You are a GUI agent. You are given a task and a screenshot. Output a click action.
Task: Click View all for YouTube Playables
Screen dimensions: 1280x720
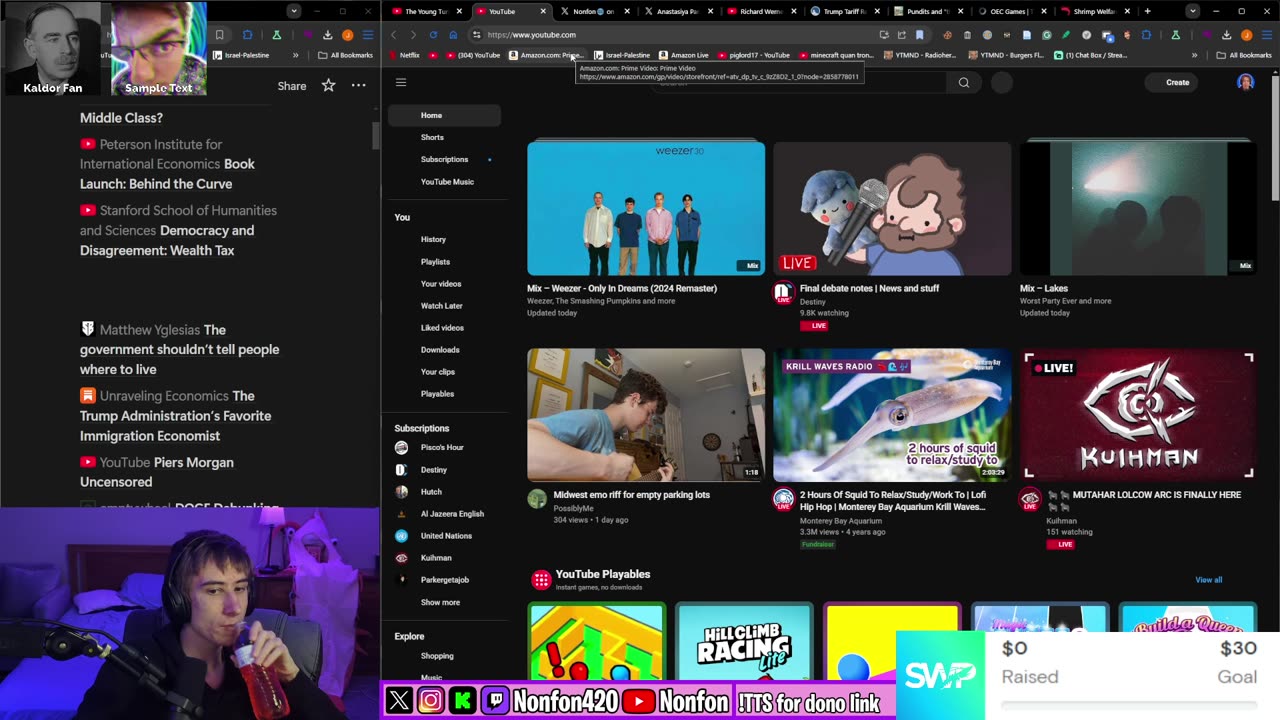1208,579
